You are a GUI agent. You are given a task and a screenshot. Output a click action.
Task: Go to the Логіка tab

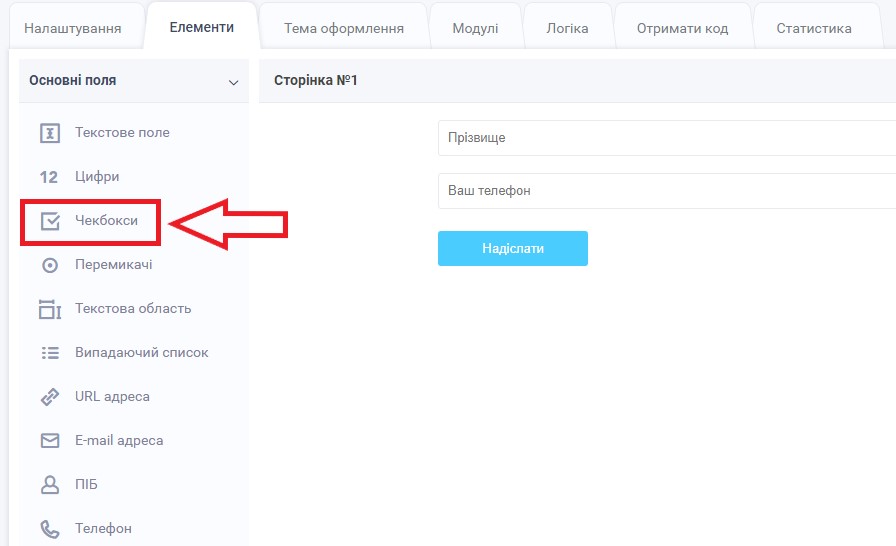pyautogui.click(x=567, y=28)
